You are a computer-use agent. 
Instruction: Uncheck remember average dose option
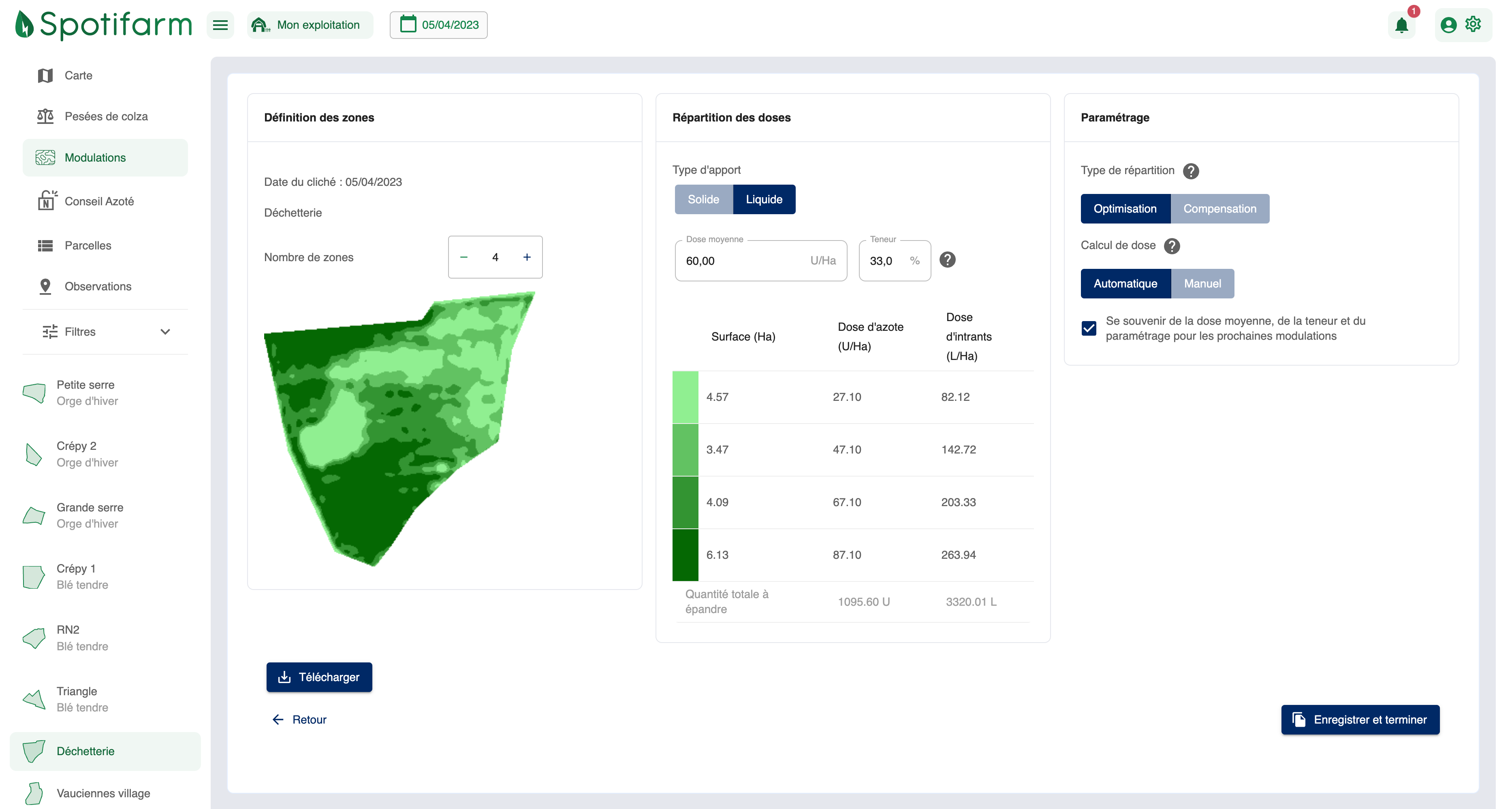(1089, 328)
